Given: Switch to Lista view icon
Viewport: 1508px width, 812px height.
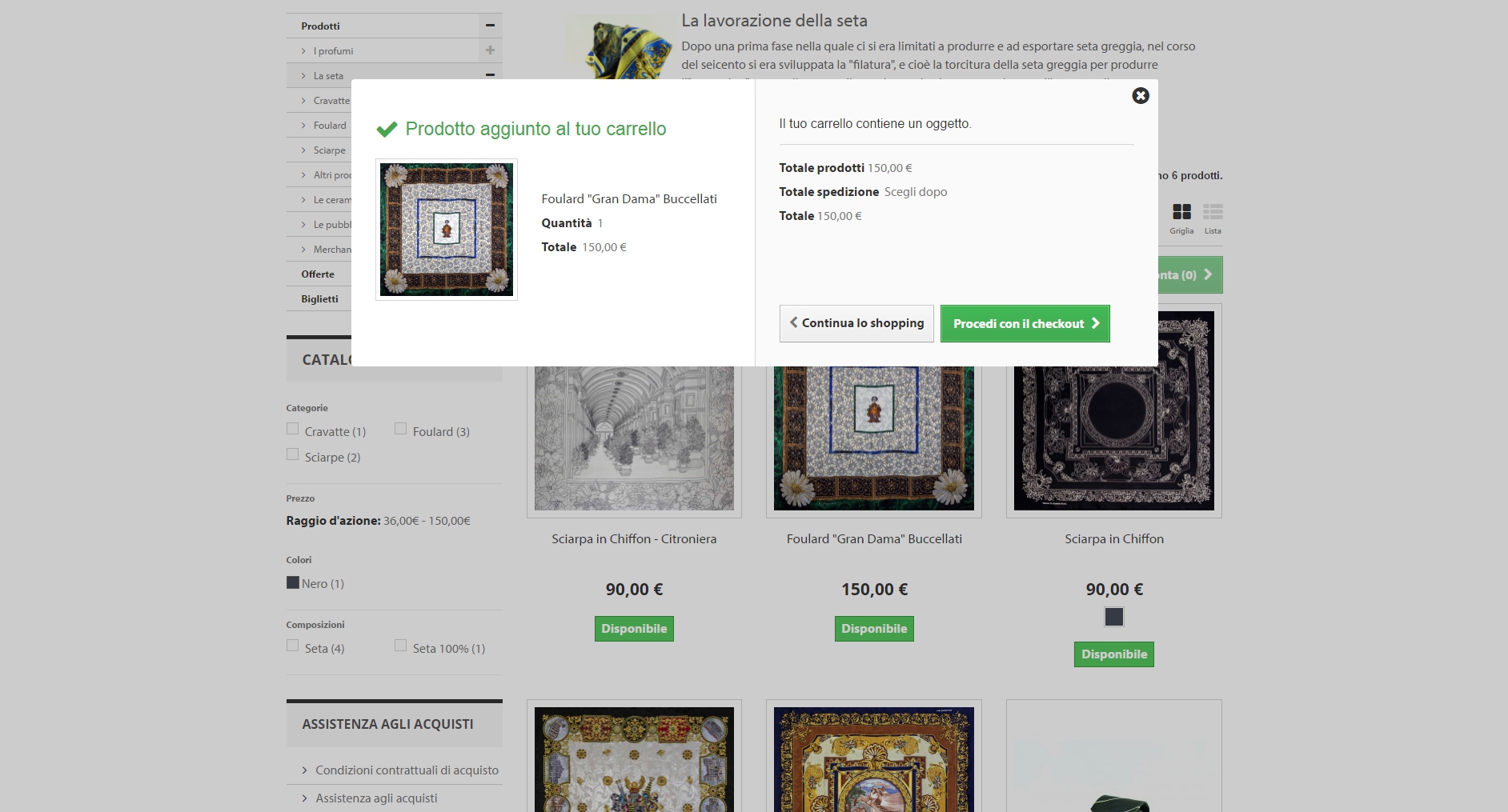Looking at the screenshot, I should pyautogui.click(x=1213, y=212).
